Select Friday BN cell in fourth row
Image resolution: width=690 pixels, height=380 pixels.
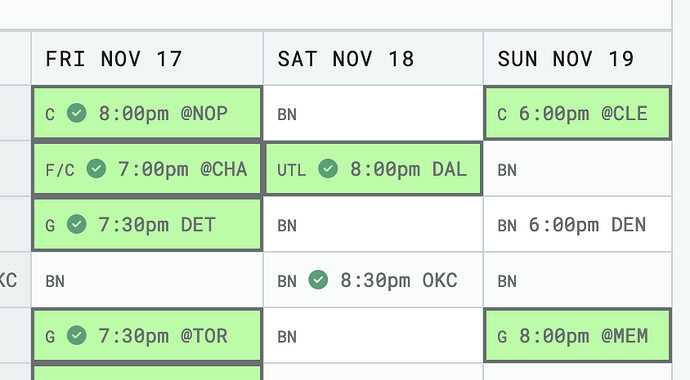[x=147, y=280]
